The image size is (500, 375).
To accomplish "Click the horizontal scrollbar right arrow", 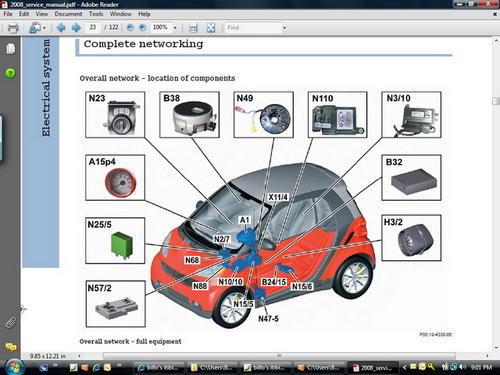I will [487, 356].
